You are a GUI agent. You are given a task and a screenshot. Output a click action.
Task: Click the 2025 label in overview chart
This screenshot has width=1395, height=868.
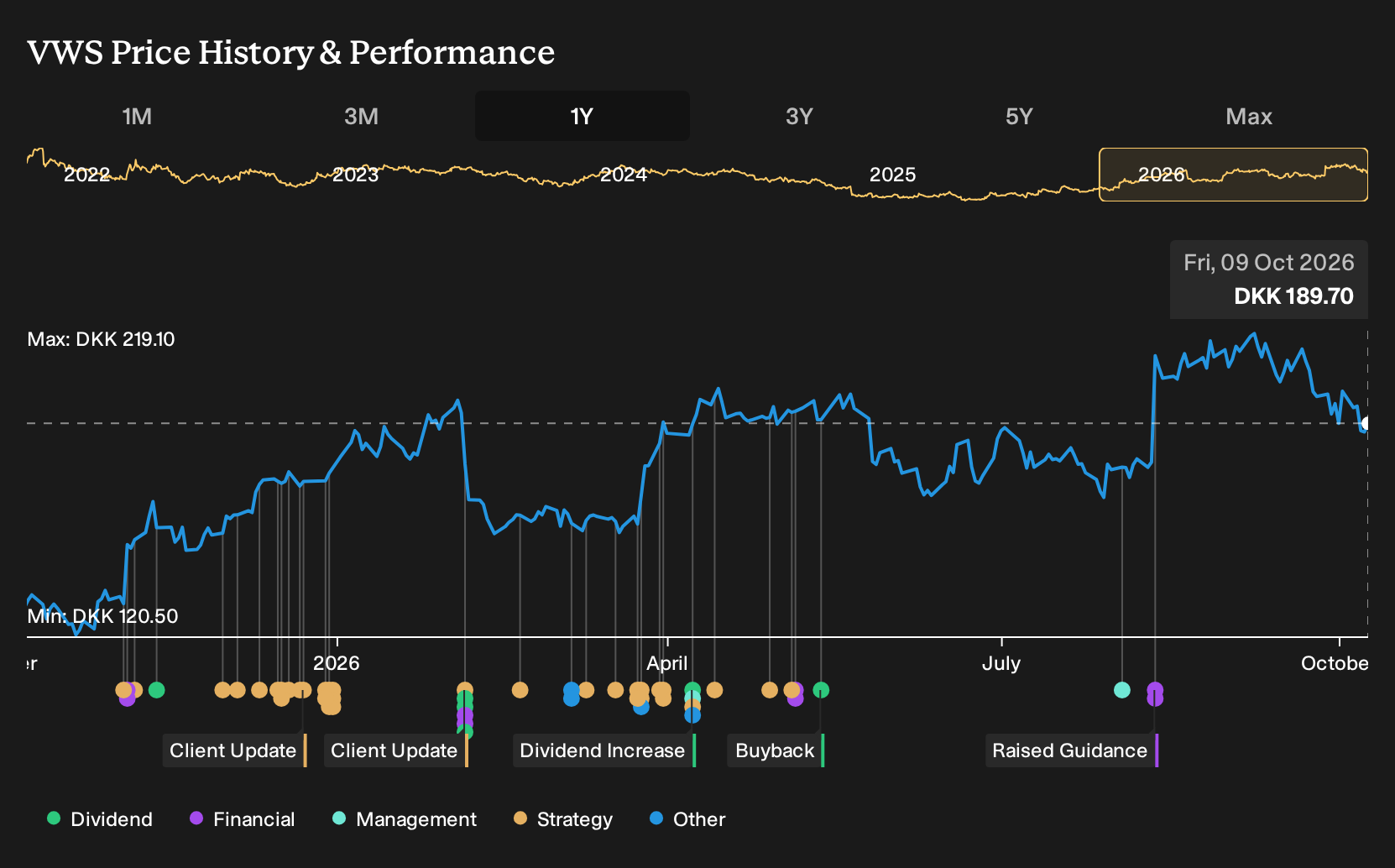click(892, 175)
